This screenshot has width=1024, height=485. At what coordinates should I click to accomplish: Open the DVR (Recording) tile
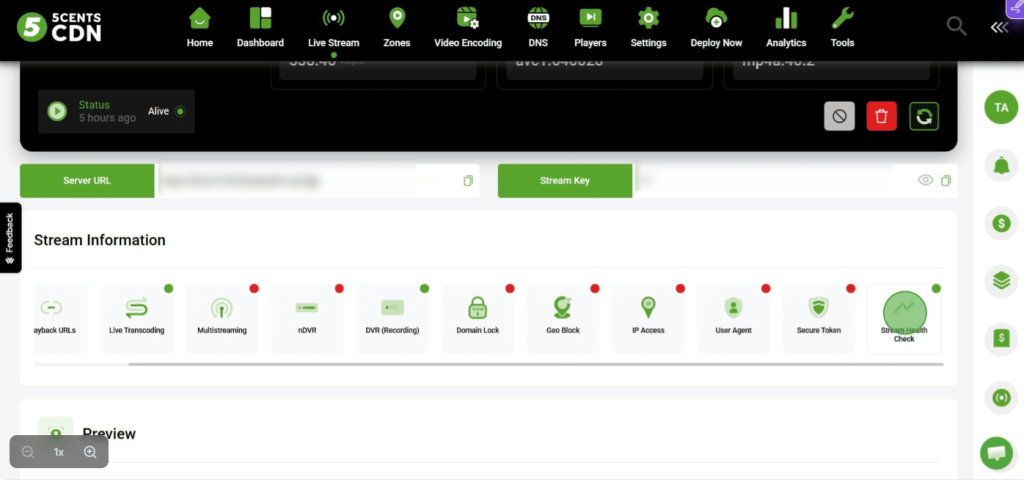click(392, 317)
